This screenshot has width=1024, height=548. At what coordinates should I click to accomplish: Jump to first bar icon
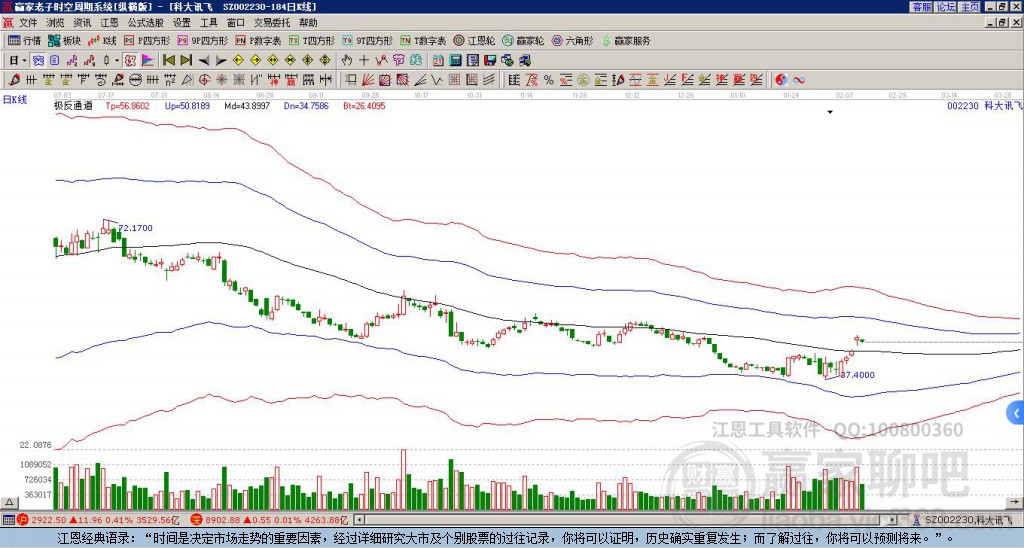168,61
